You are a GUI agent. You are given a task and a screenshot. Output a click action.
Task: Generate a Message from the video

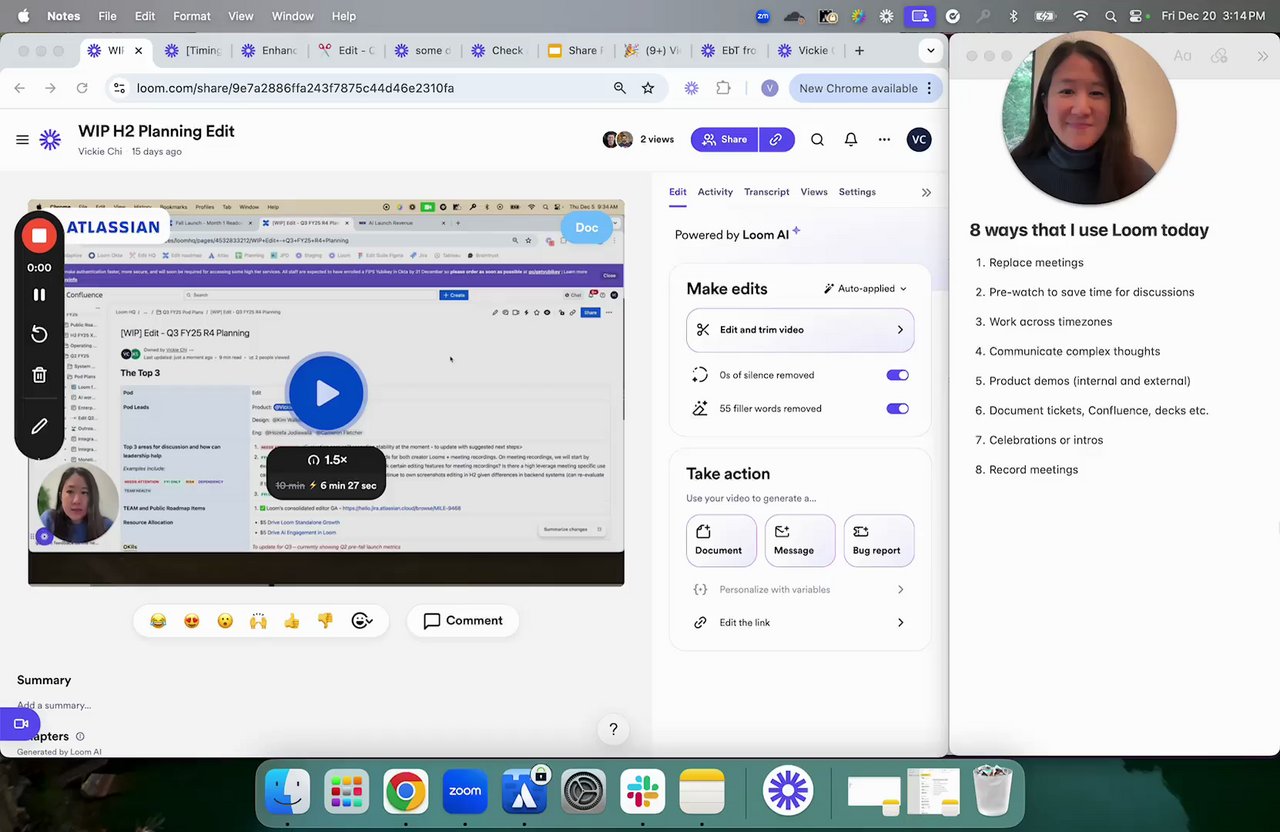coord(800,540)
